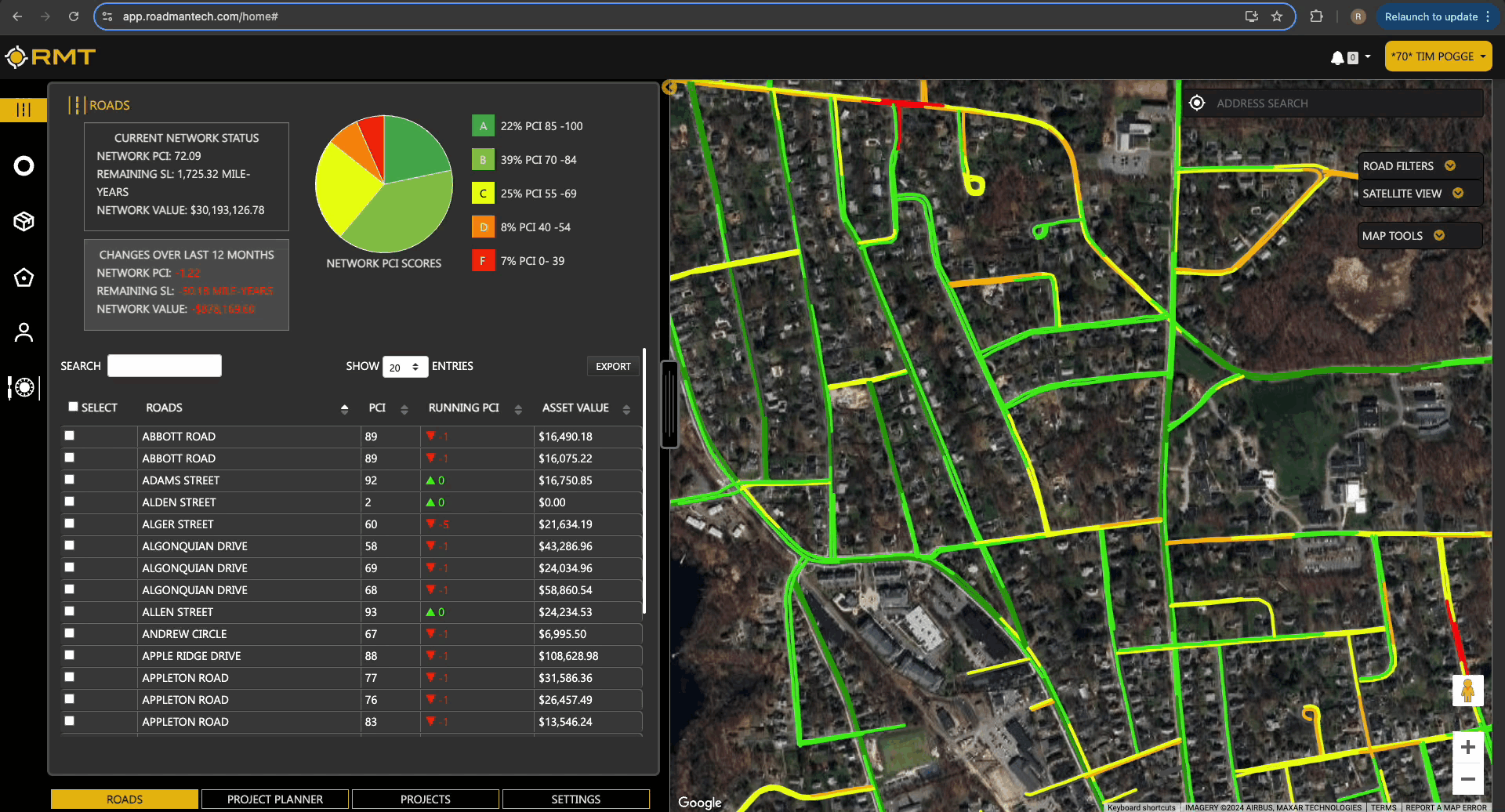1505x812 pixels.
Task: Switch to the Project Planner tab
Action: [275, 799]
